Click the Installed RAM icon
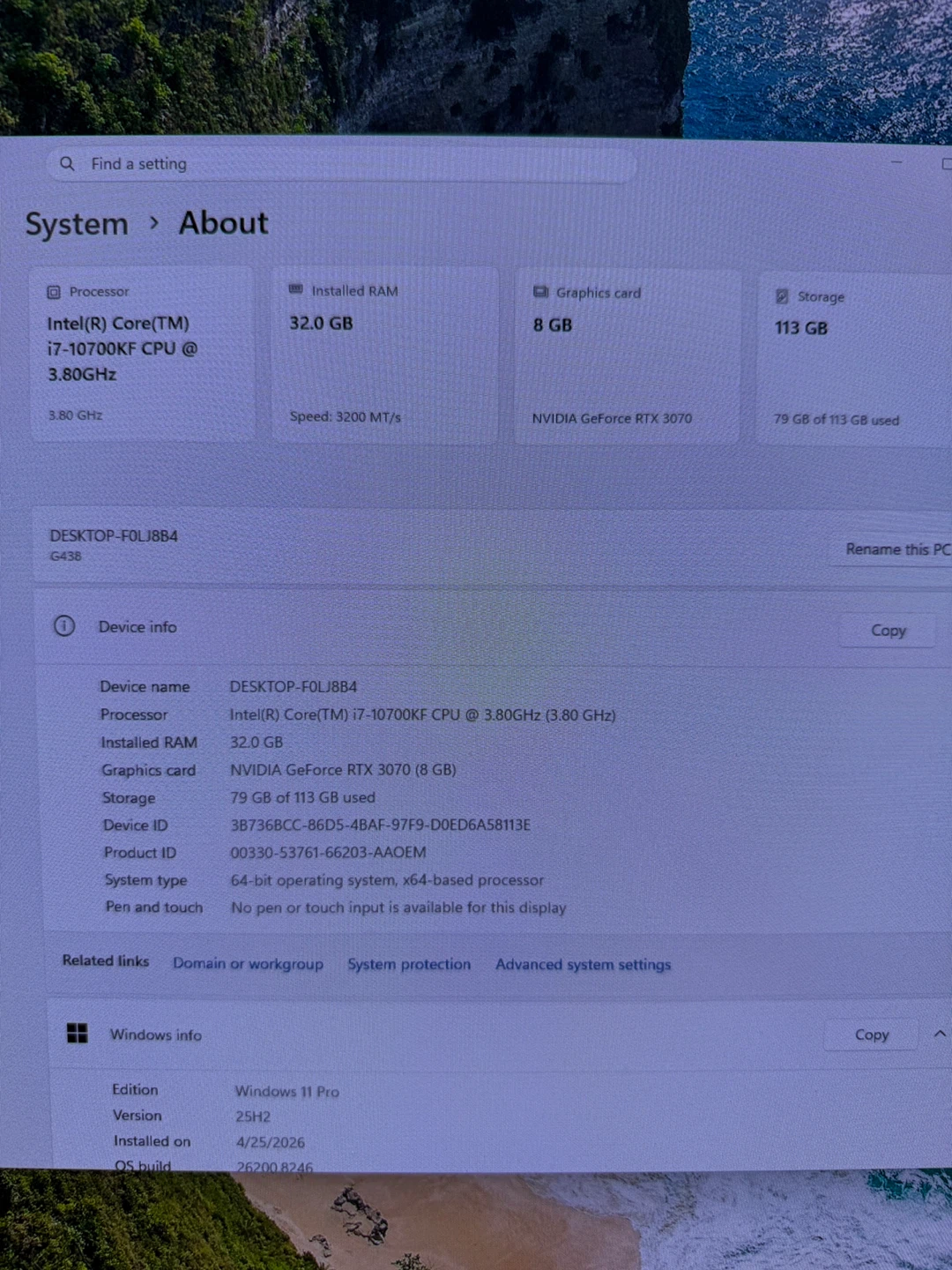The image size is (952, 1270). click(x=296, y=290)
